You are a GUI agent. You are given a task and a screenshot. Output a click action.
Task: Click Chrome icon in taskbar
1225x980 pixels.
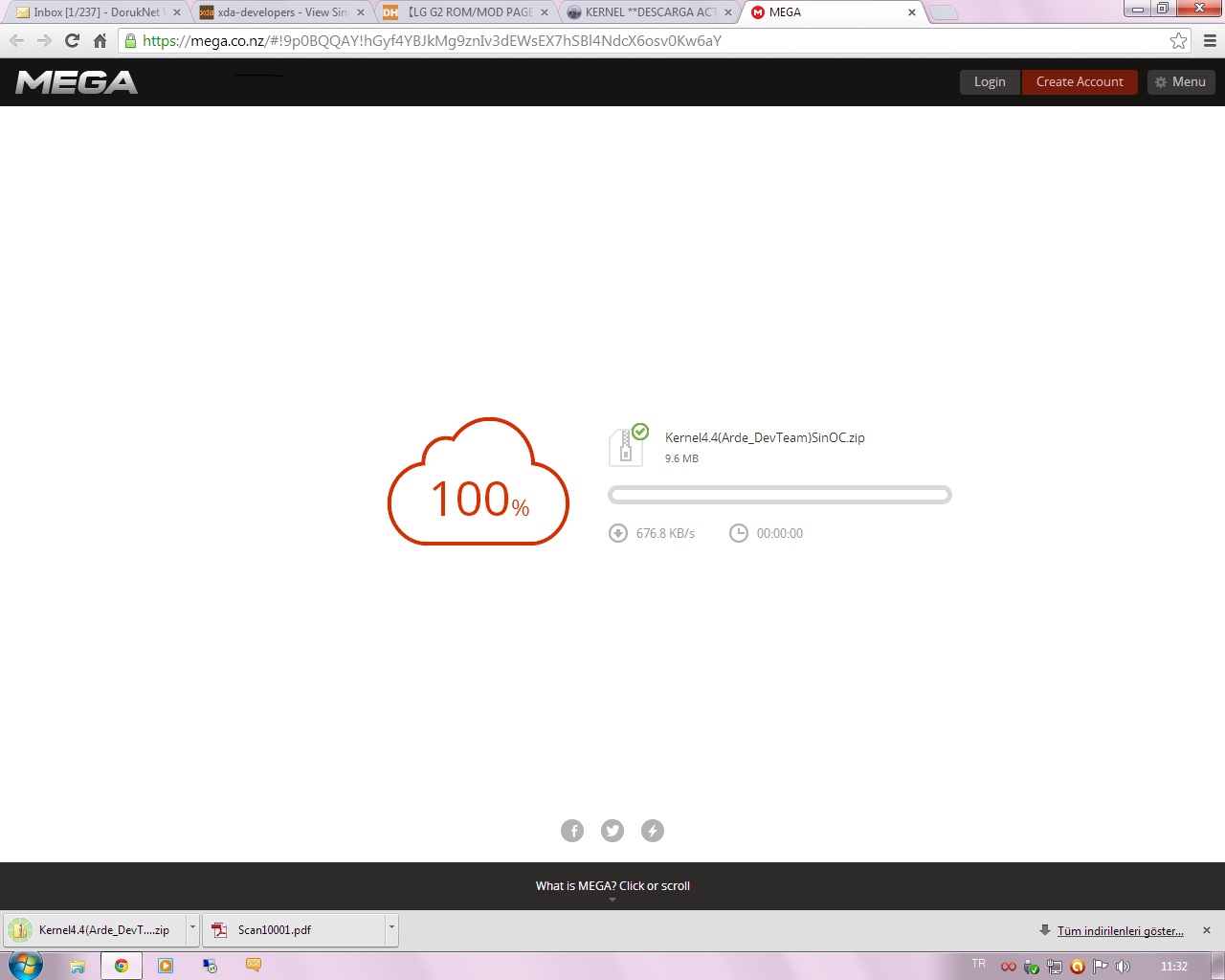tap(122, 966)
